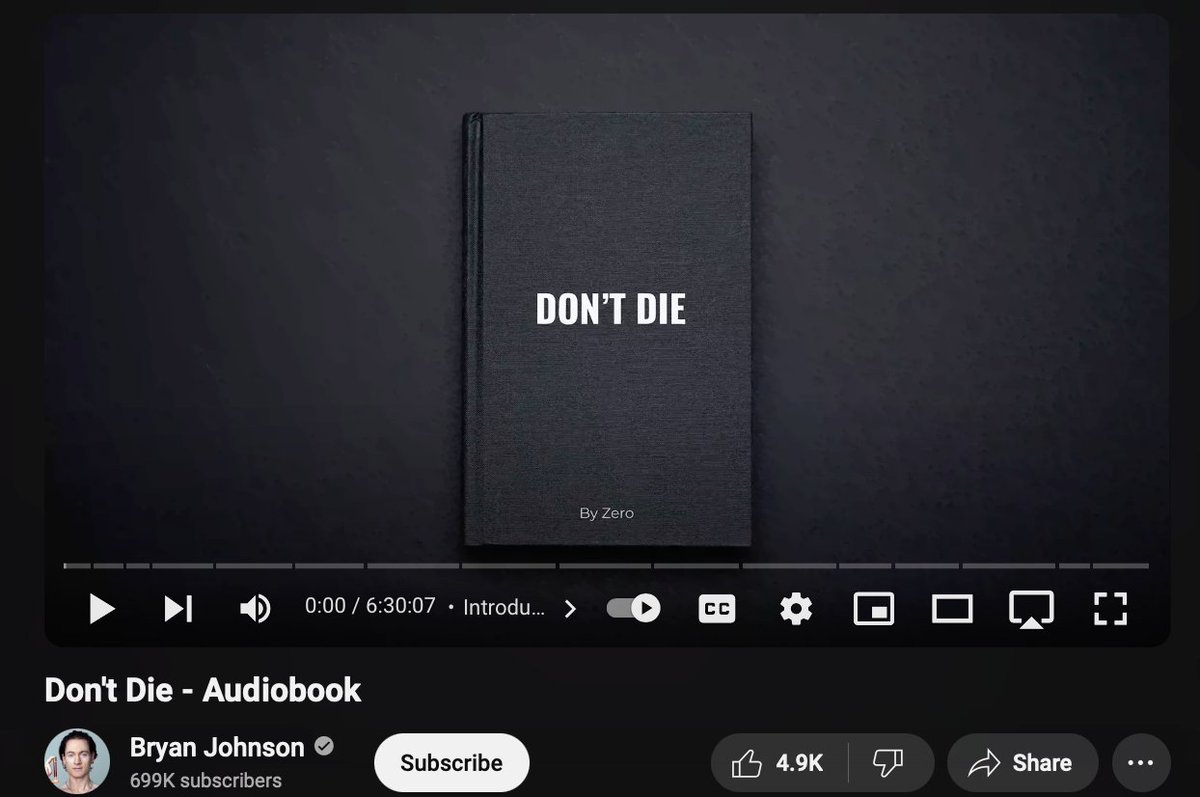Like the video with 4.9K likes
Image resolution: width=1200 pixels, height=797 pixels.
click(778, 763)
